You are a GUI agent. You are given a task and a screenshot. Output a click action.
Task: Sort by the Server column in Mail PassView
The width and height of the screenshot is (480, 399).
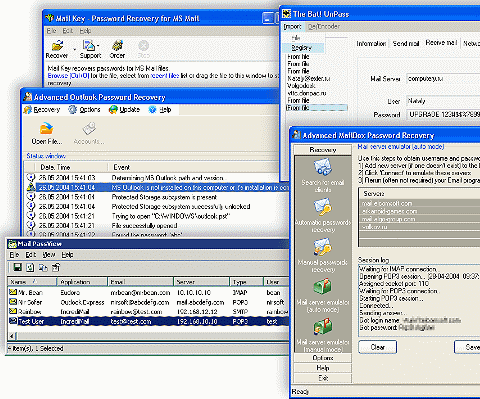pyautogui.click(x=201, y=282)
